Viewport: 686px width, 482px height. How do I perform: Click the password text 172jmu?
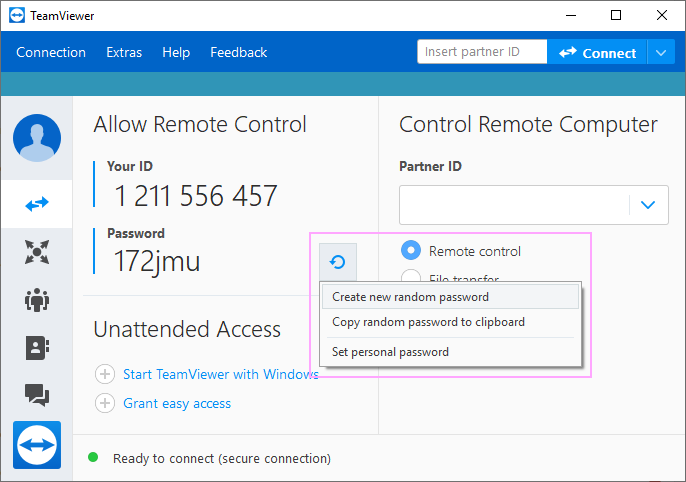click(x=157, y=262)
